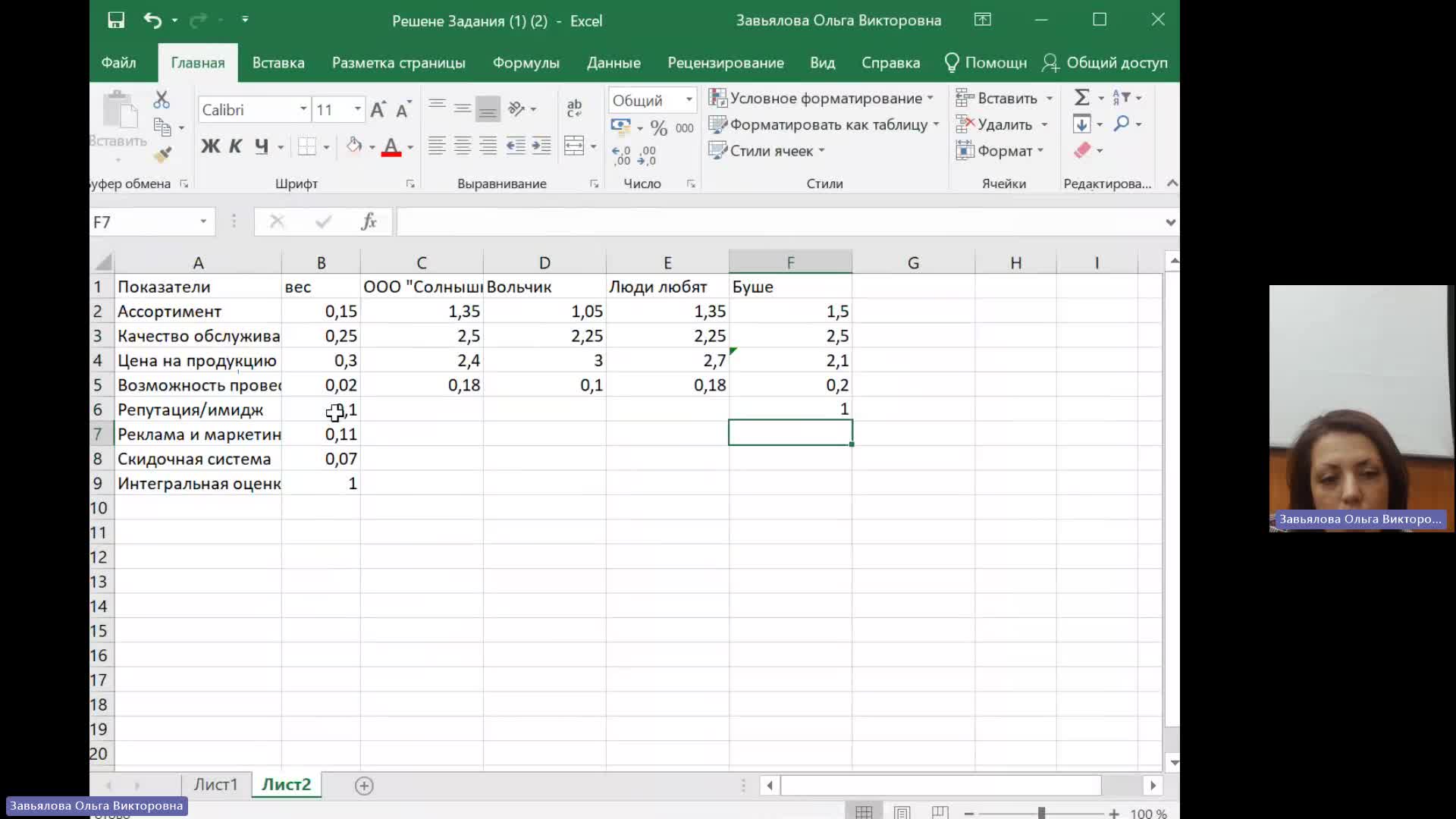Toggle Top vertical alignment
Viewport: 1456px width, 819px height.
[437, 108]
